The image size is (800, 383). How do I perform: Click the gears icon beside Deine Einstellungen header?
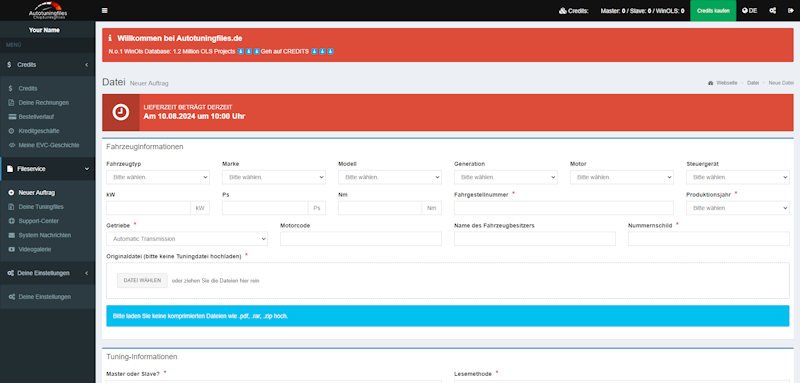pyautogui.click(x=10, y=273)
